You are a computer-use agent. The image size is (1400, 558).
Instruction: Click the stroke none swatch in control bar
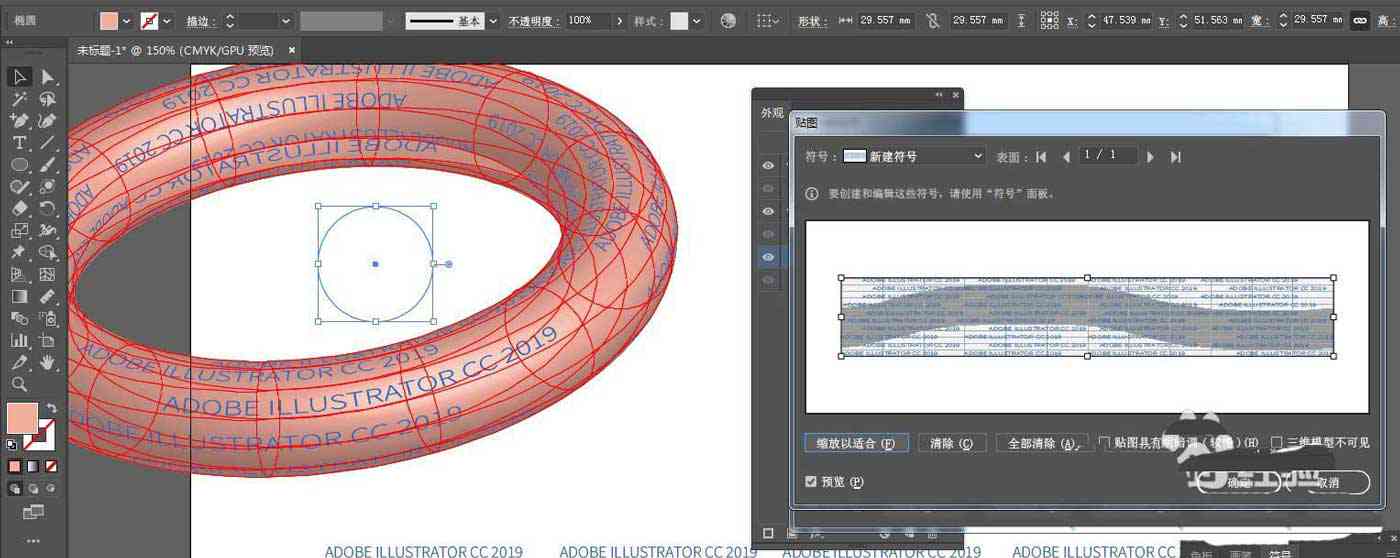point(149,20)
